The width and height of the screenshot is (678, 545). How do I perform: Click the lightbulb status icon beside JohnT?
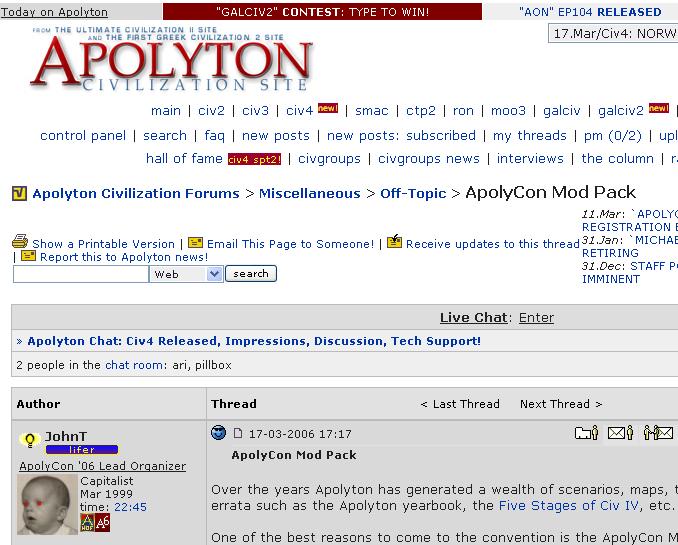29,439
